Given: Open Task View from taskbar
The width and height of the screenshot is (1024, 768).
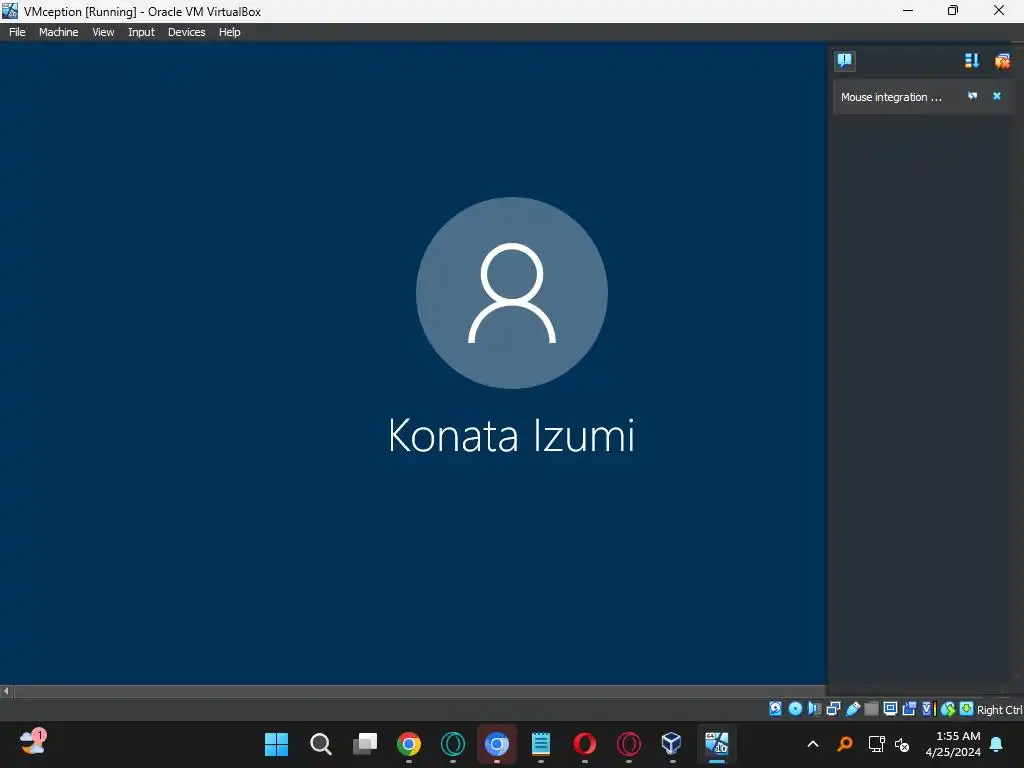Looking at the screenshot, I should tap(364, 744).
